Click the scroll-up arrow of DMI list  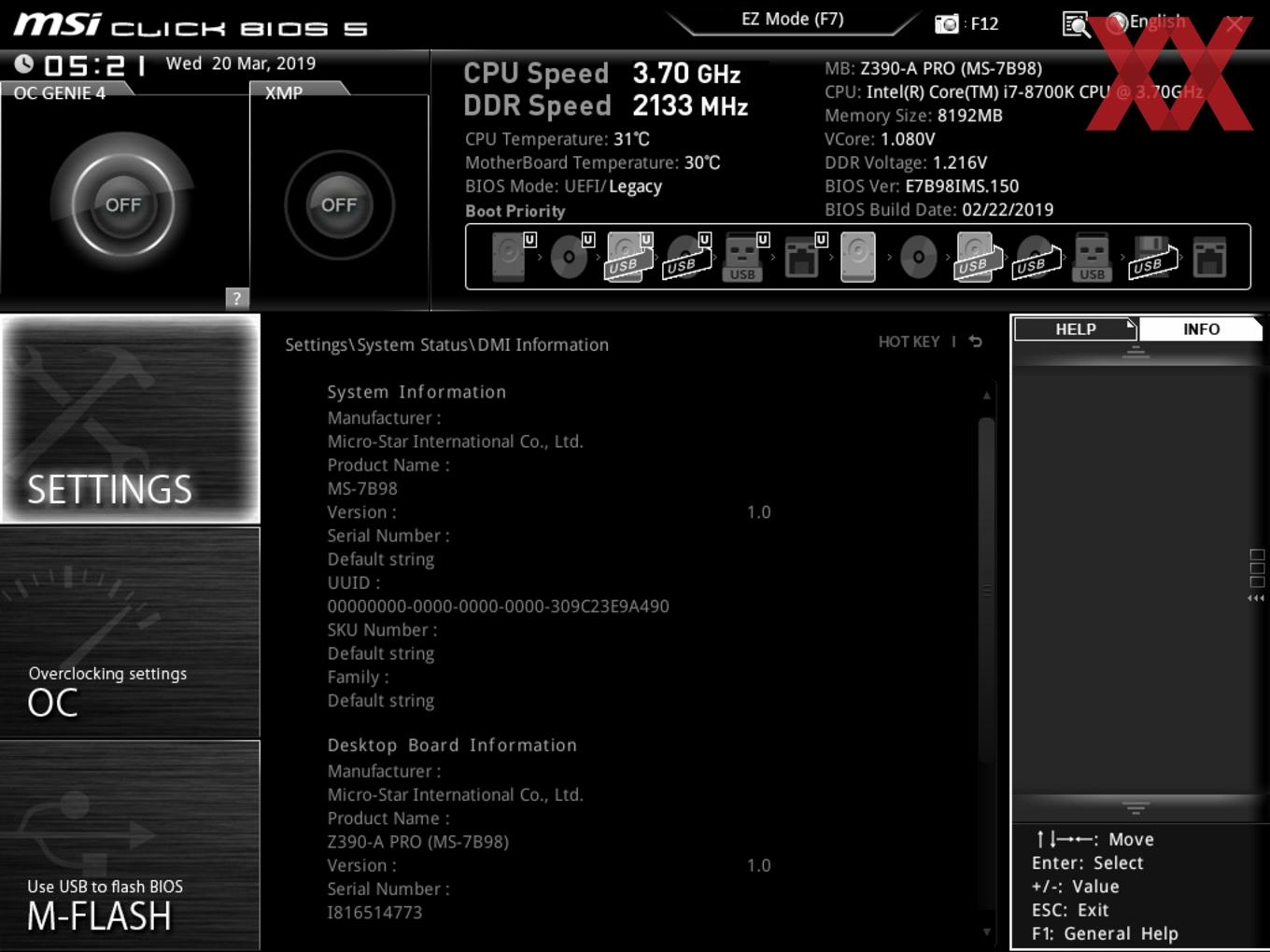coord(986,396)
